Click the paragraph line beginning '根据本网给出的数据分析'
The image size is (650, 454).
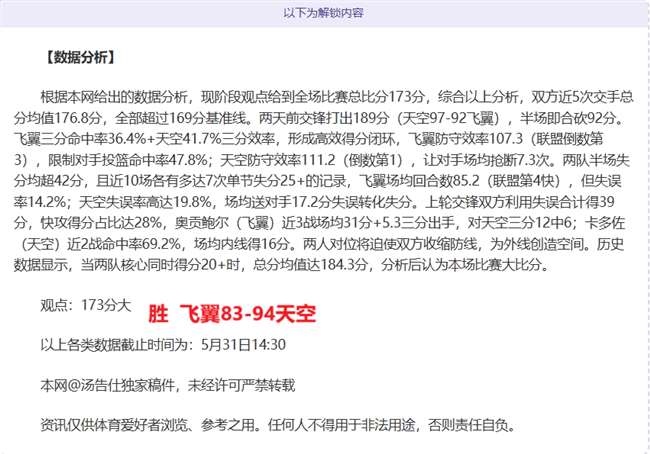tap(337, 97)
